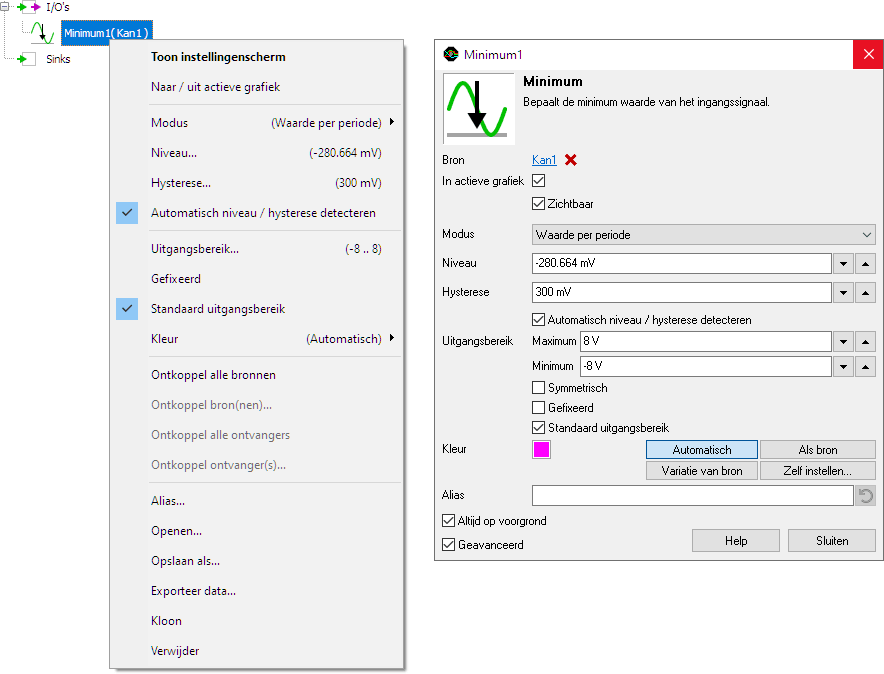The width and height of the screenshot is (884, 674).
Task: Click the Variatie van bron button
Action: (x=702, y=471)
